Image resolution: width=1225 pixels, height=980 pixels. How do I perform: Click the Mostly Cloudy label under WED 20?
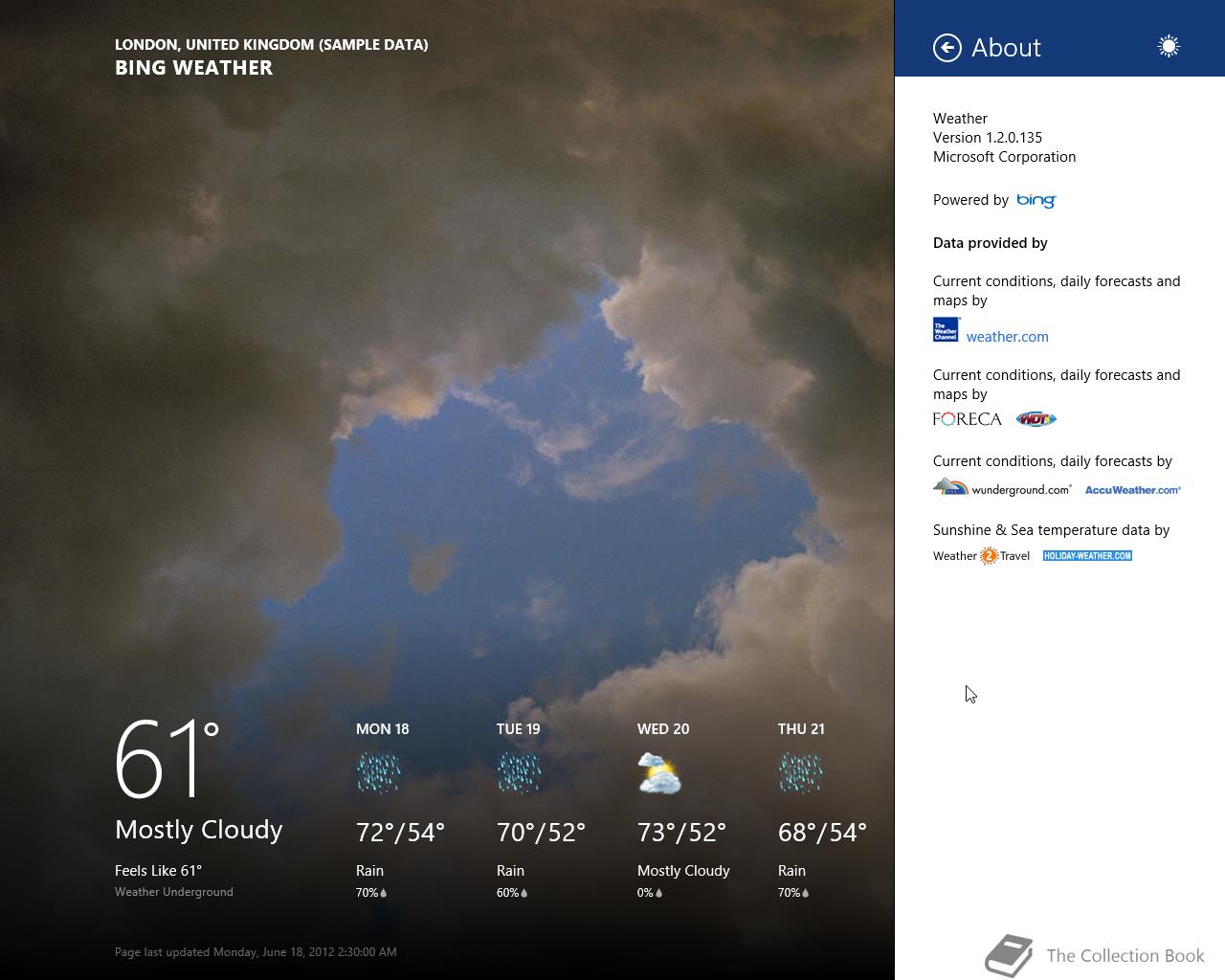[x=683, y=871]
